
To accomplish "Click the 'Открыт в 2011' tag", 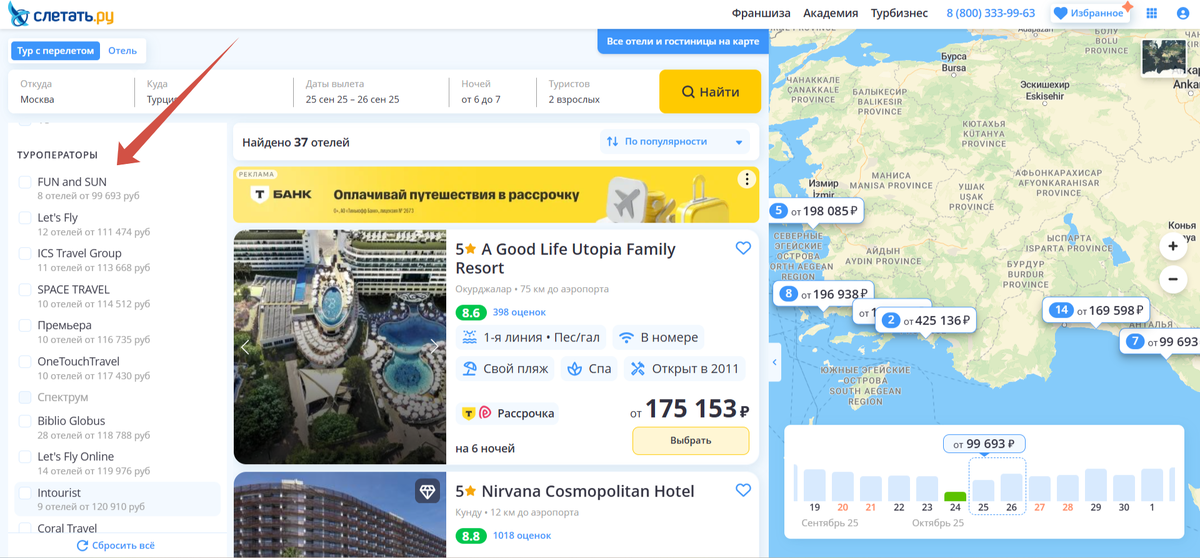I will coord(684,369).
